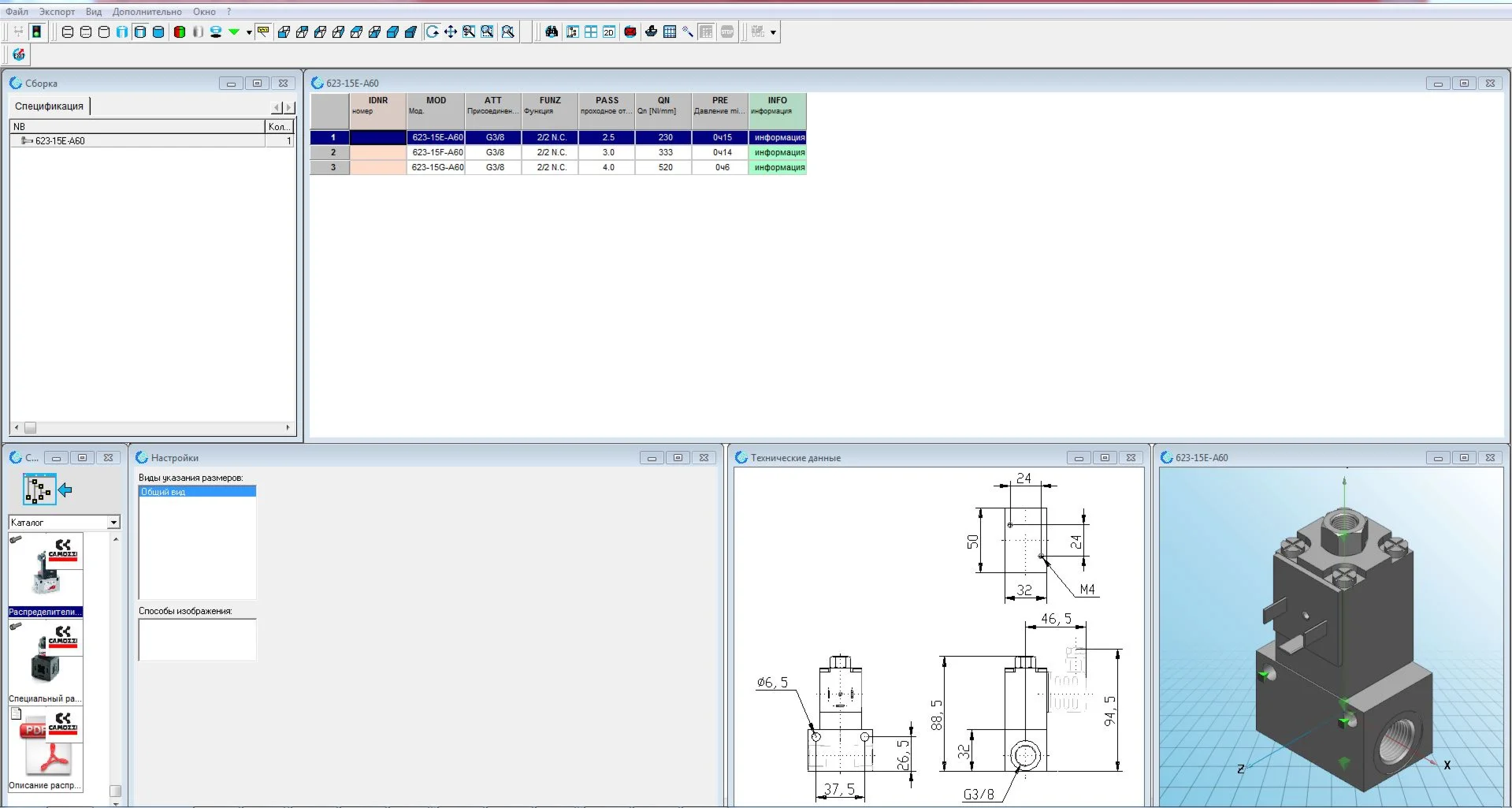1512x808 pixels.
Task: Toggle the plain wireframe cylinder display mode
Action: pyautogui.click(x=104, y=32)
